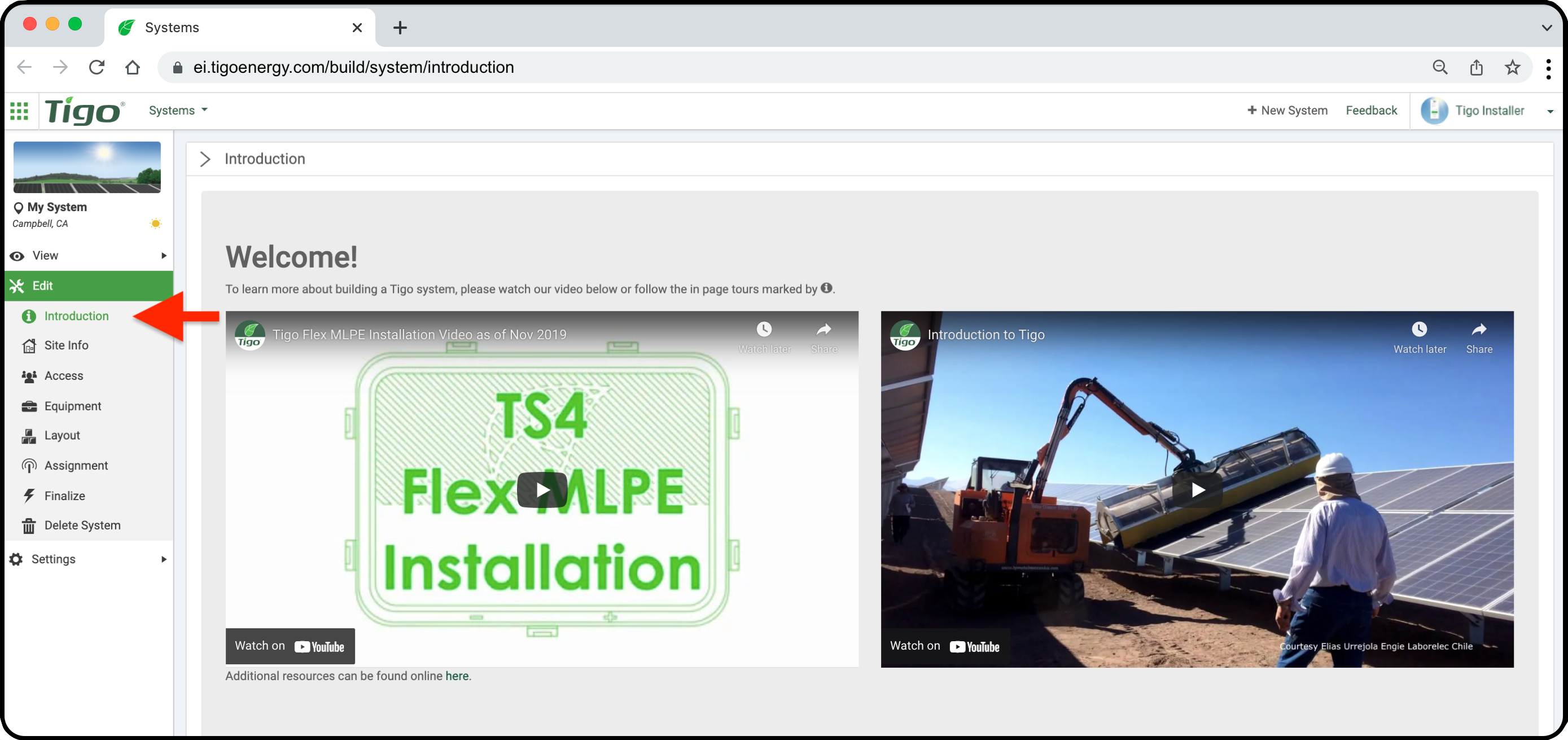Open Finalize in sidebar
Viewport: 1568px width, 740px height.
coord(64,496)
